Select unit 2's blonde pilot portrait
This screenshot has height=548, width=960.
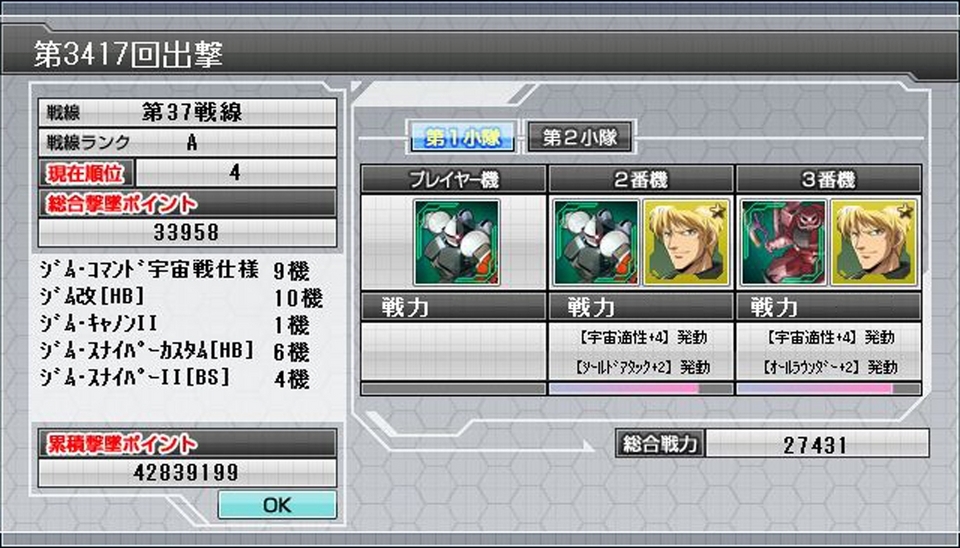pos(687,242)
